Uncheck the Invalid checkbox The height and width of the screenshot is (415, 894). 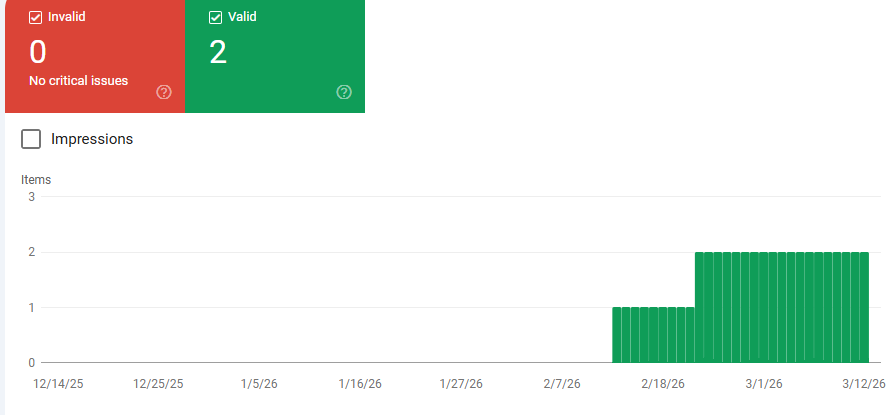(35, 17)
